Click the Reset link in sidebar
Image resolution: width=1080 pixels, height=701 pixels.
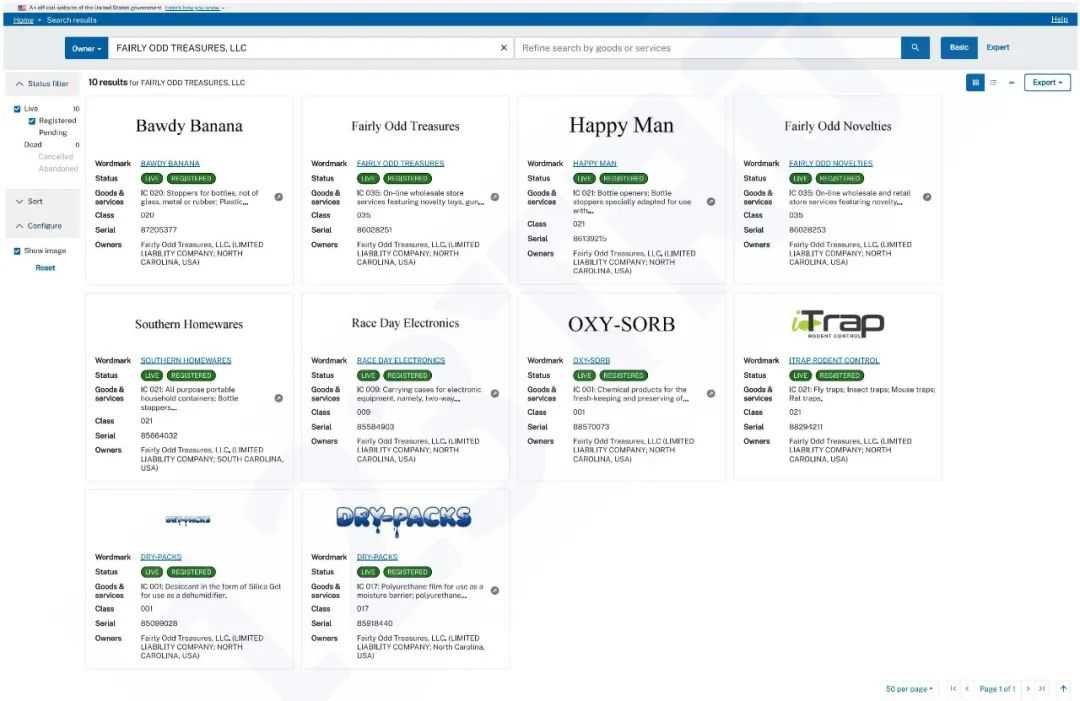(x=45, y=268)
